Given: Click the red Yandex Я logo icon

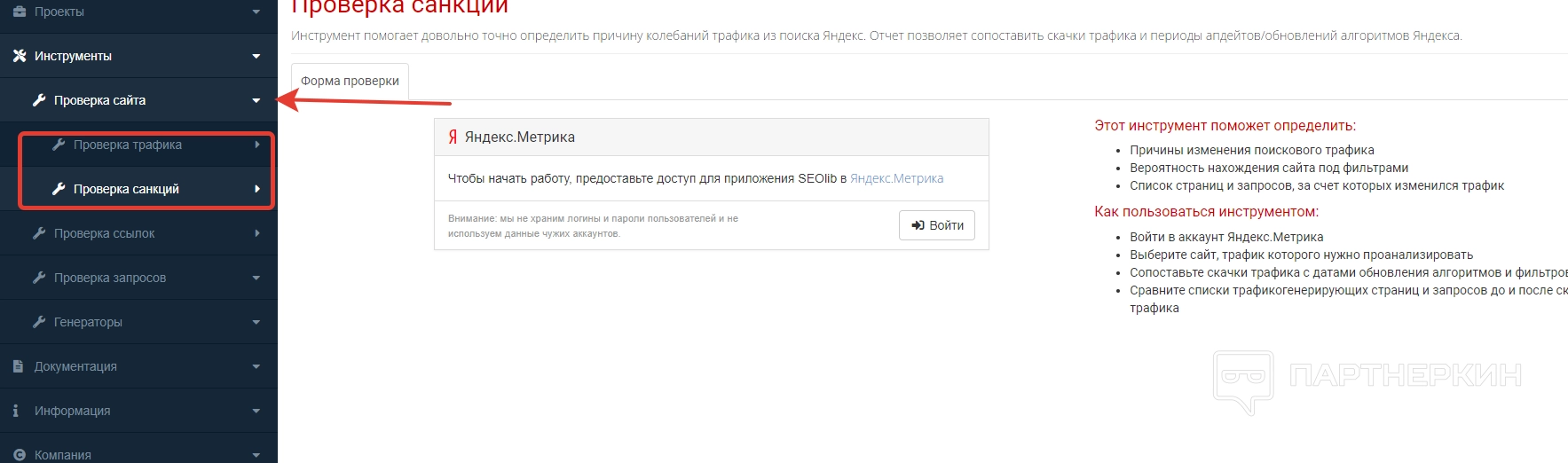Looking at the screenshot, I should [453, 137].
